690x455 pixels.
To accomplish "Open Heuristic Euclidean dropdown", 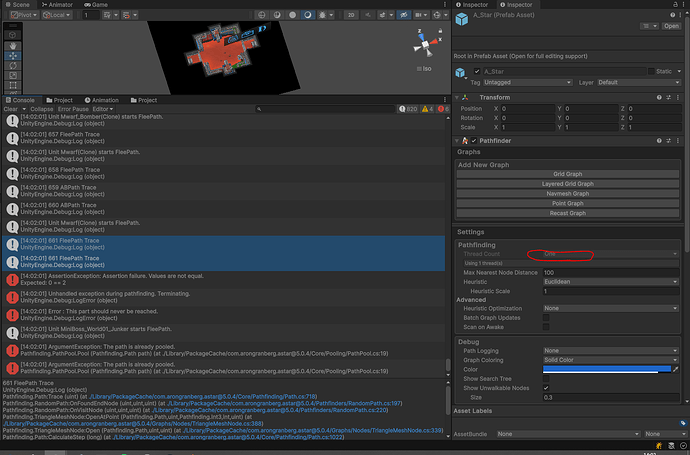I will click(611, 282).
